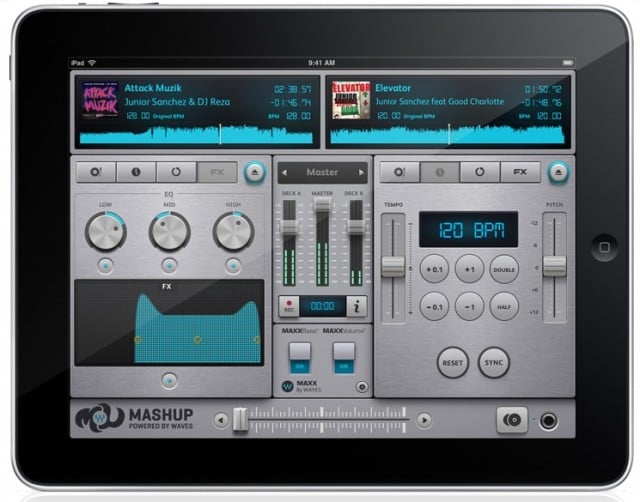This screenshot has width=640, height=502.
Task: Click the Elevator track title
Action: [x=393, y=88]
